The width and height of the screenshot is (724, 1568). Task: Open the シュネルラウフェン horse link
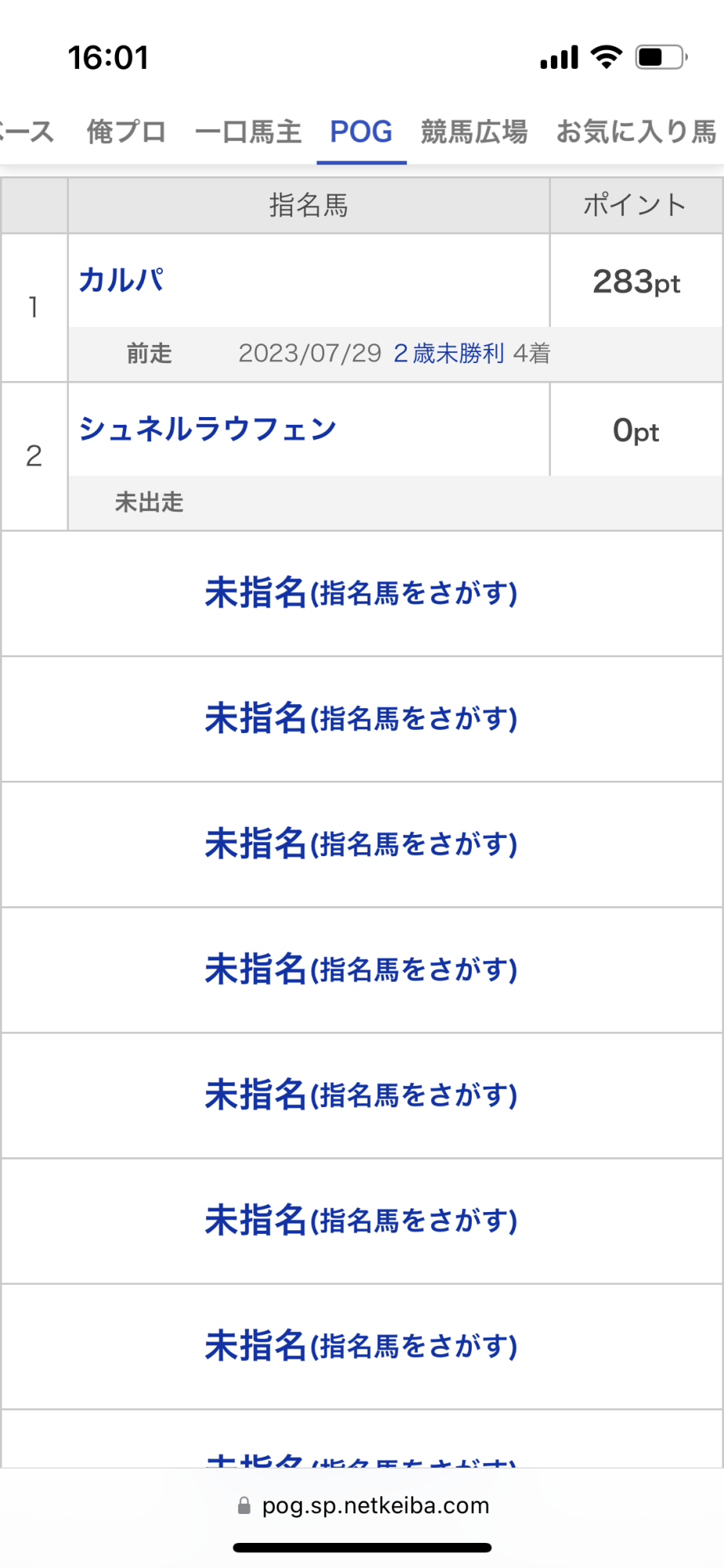[x=208, y=429]
